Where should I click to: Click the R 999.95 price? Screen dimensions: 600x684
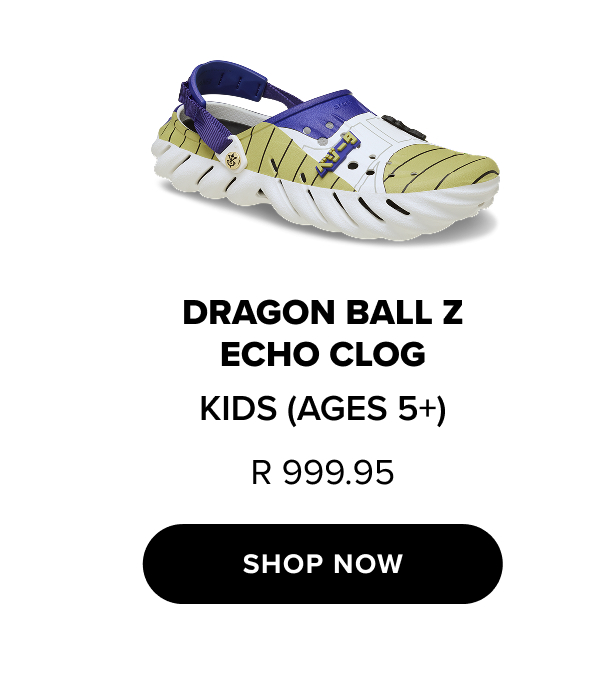pyautogui.click(x=322, y=472)
